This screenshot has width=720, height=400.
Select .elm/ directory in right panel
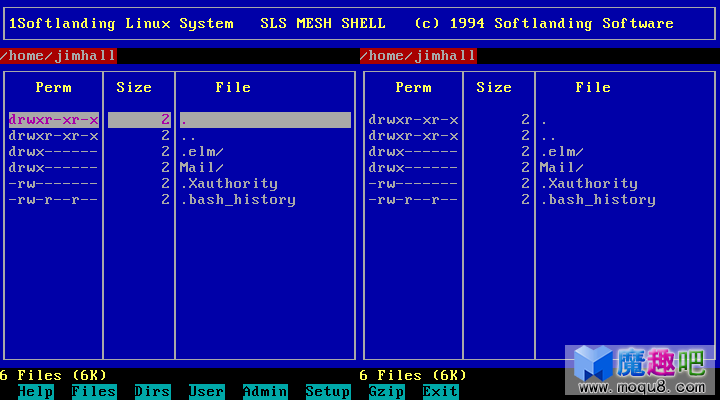tap(562, 152)
